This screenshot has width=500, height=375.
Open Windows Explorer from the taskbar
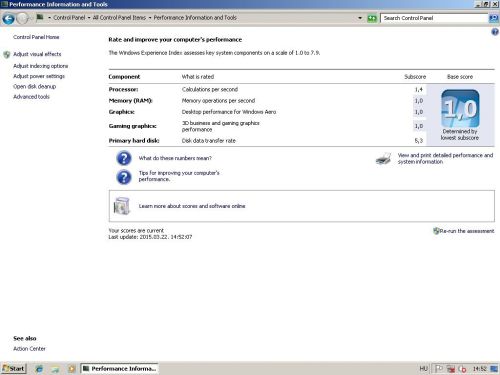[55, 368]
